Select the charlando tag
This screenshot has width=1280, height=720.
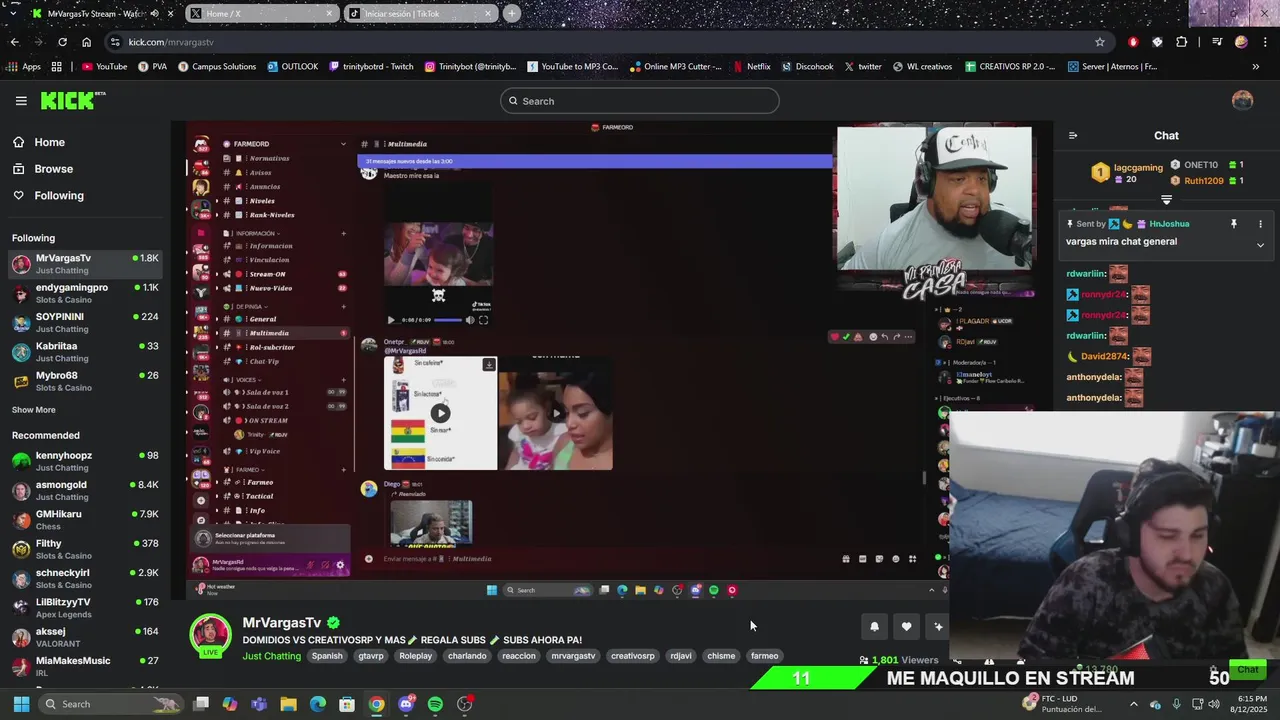pyautogui.click(x=467, y=656)
